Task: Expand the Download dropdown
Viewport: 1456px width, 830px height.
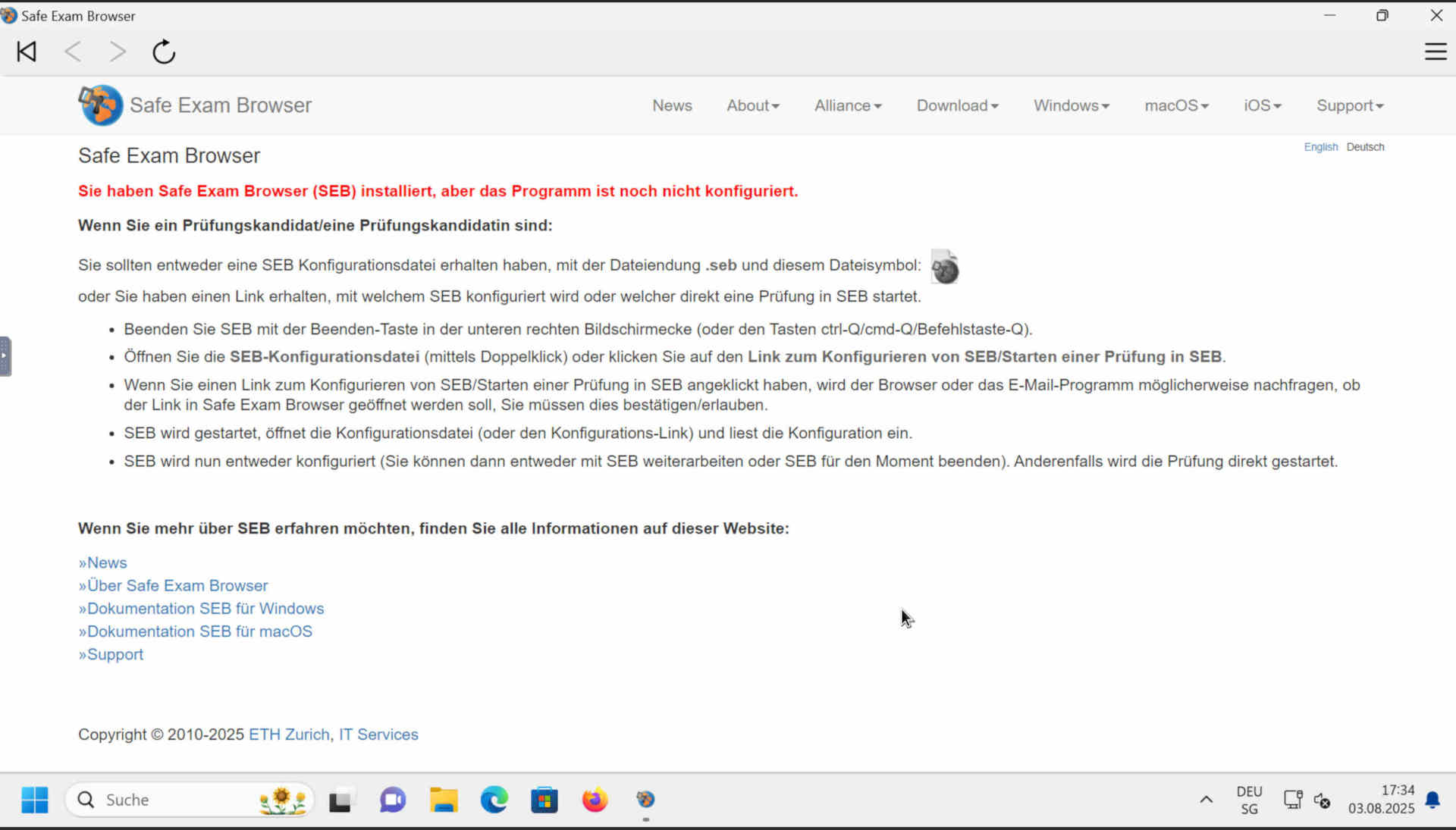Action: [958, 105]
